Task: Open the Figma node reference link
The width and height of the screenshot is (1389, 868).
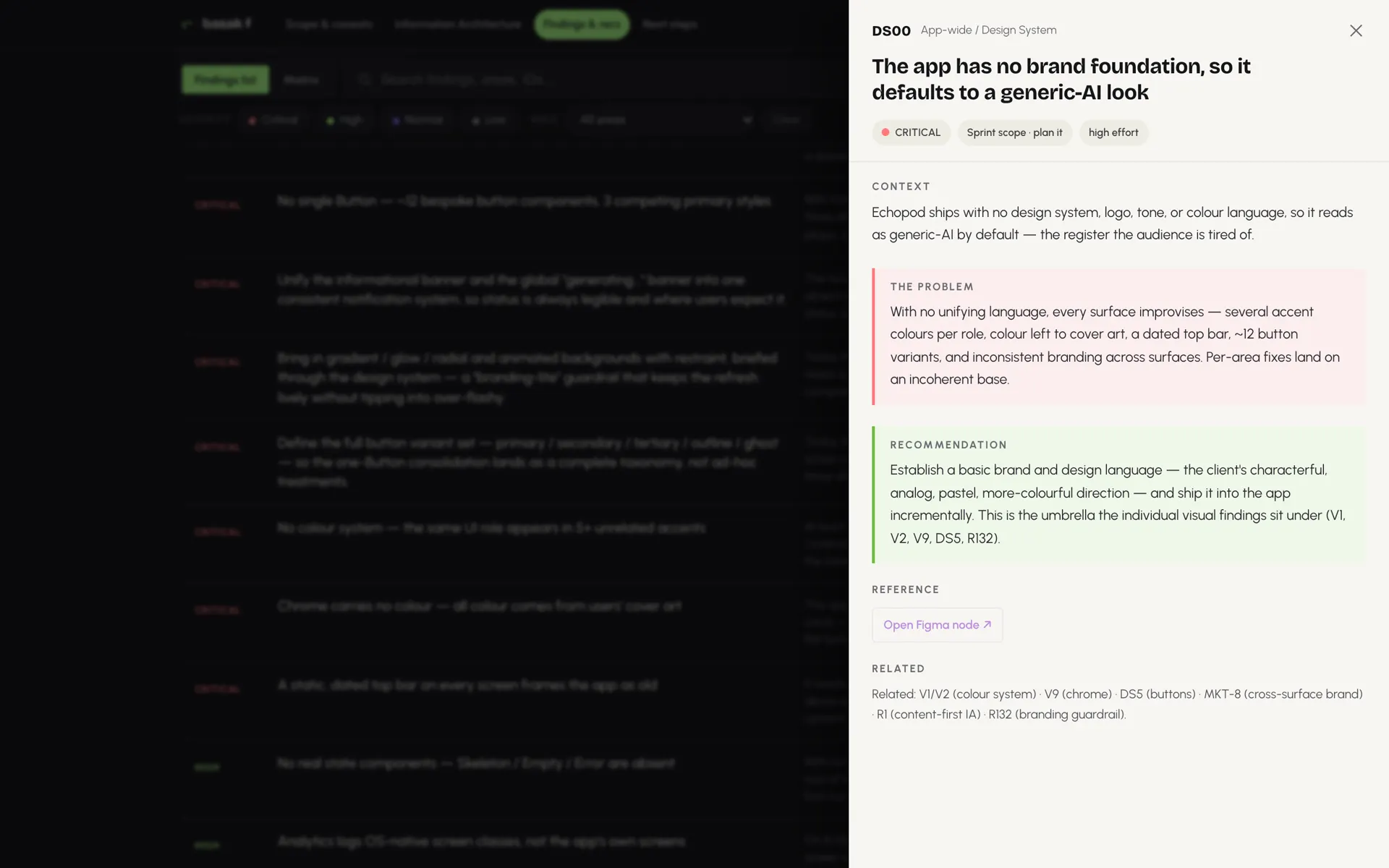Action: (x=937, y=625)
